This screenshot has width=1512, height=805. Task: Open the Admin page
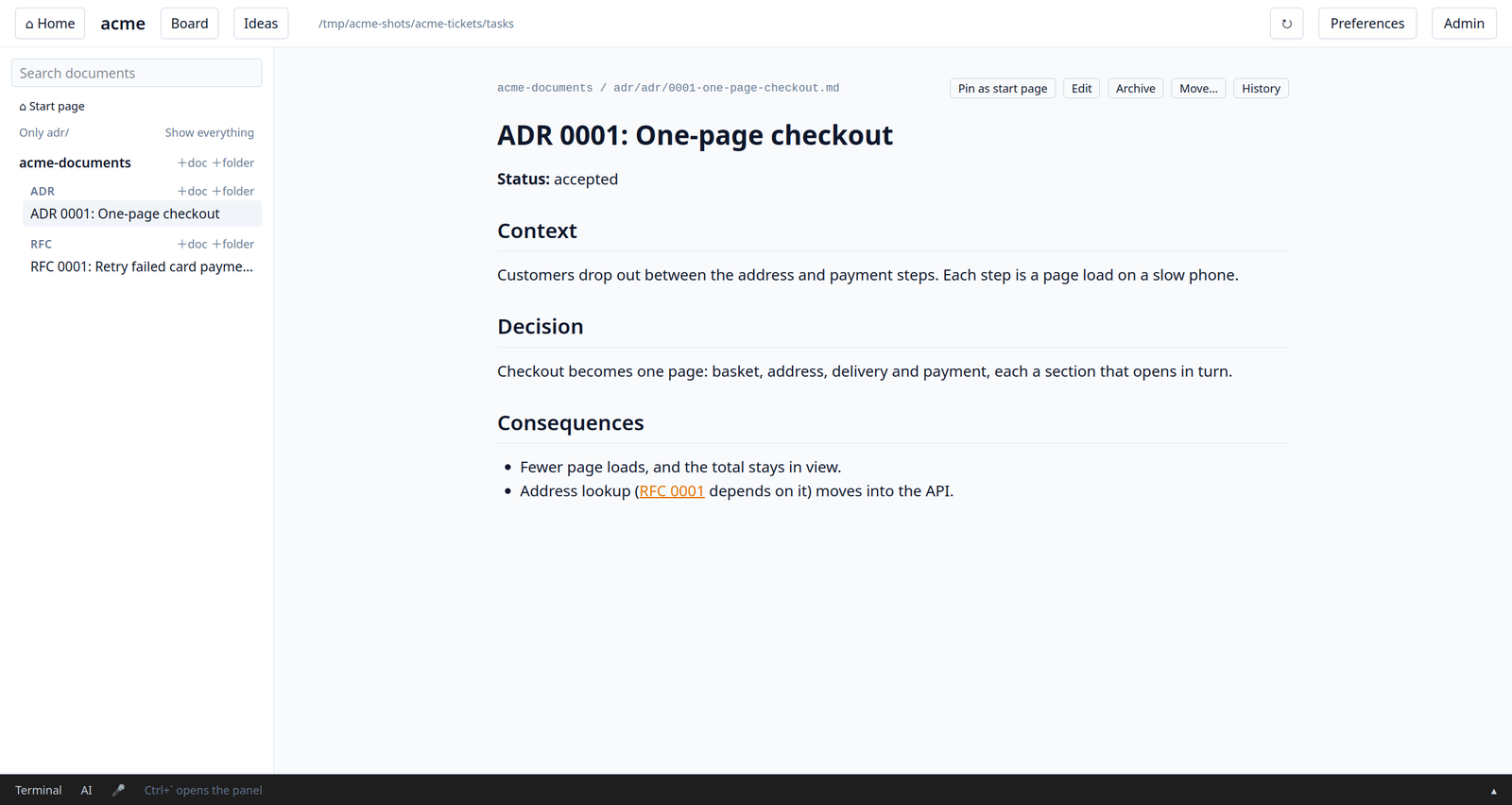pyautogui.click(x=1464, y=24)
